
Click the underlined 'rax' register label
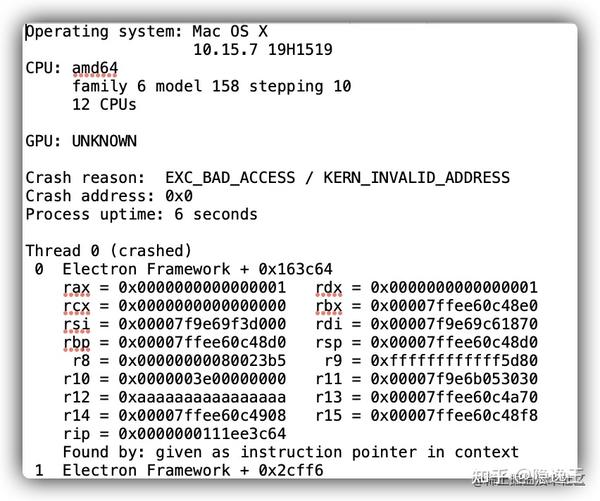pos(75,288)
